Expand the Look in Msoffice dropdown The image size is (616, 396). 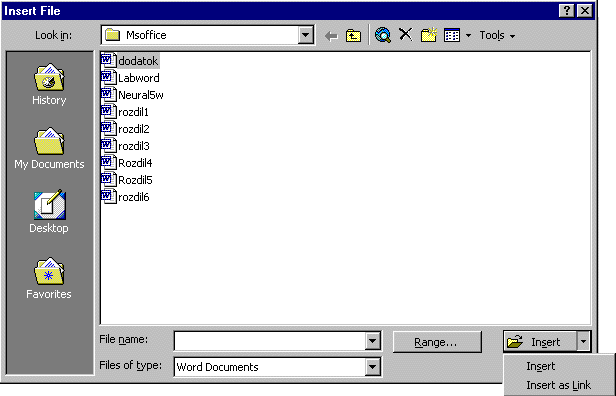click(305, 35)
